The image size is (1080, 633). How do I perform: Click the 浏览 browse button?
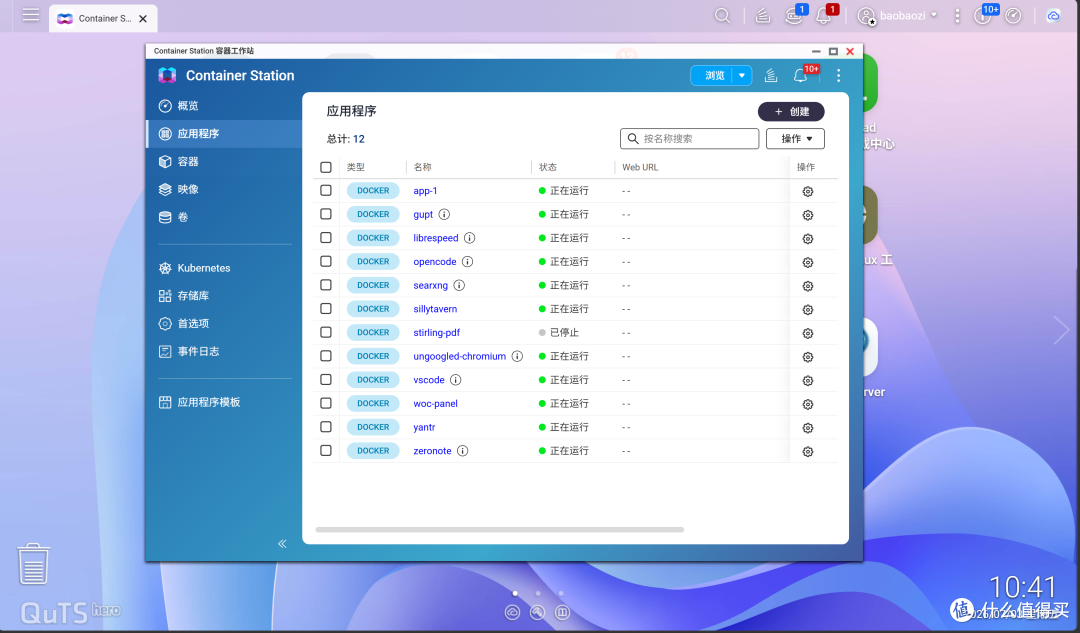click(x=713, y=75)
